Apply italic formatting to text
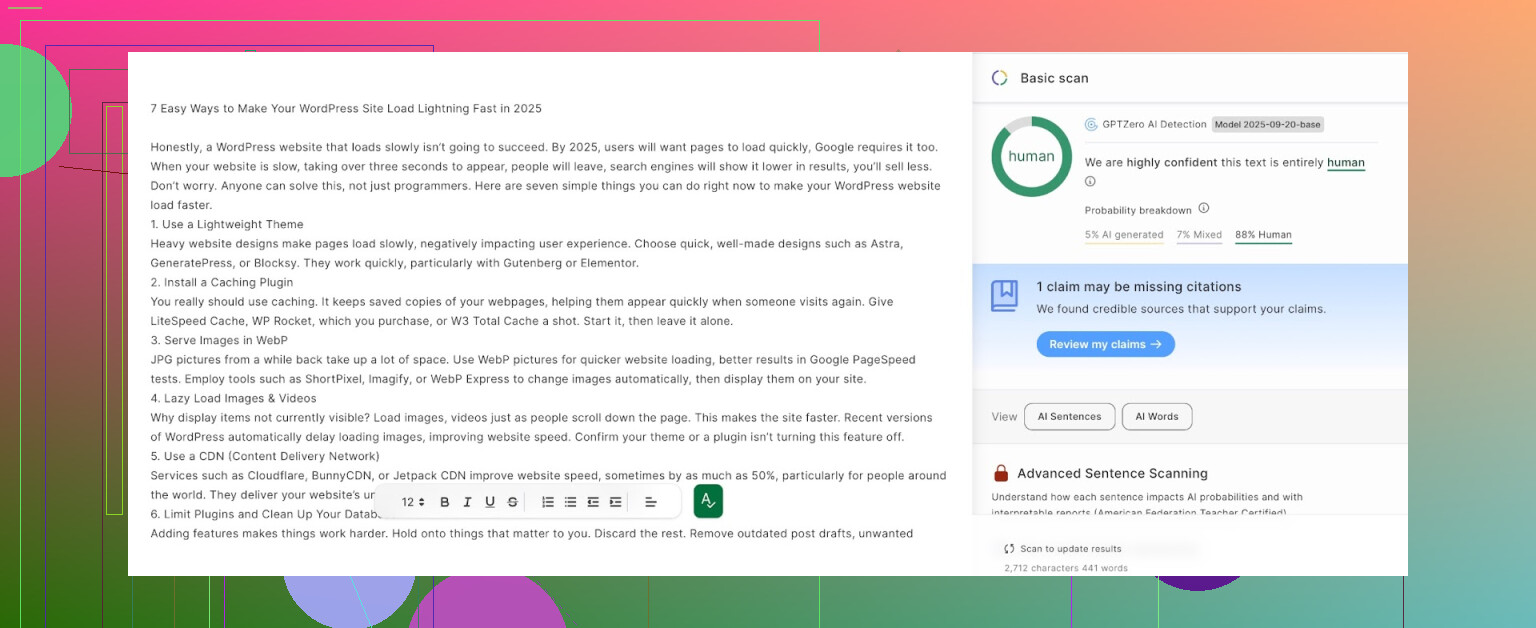1536x628 pixels. point(467,502)
